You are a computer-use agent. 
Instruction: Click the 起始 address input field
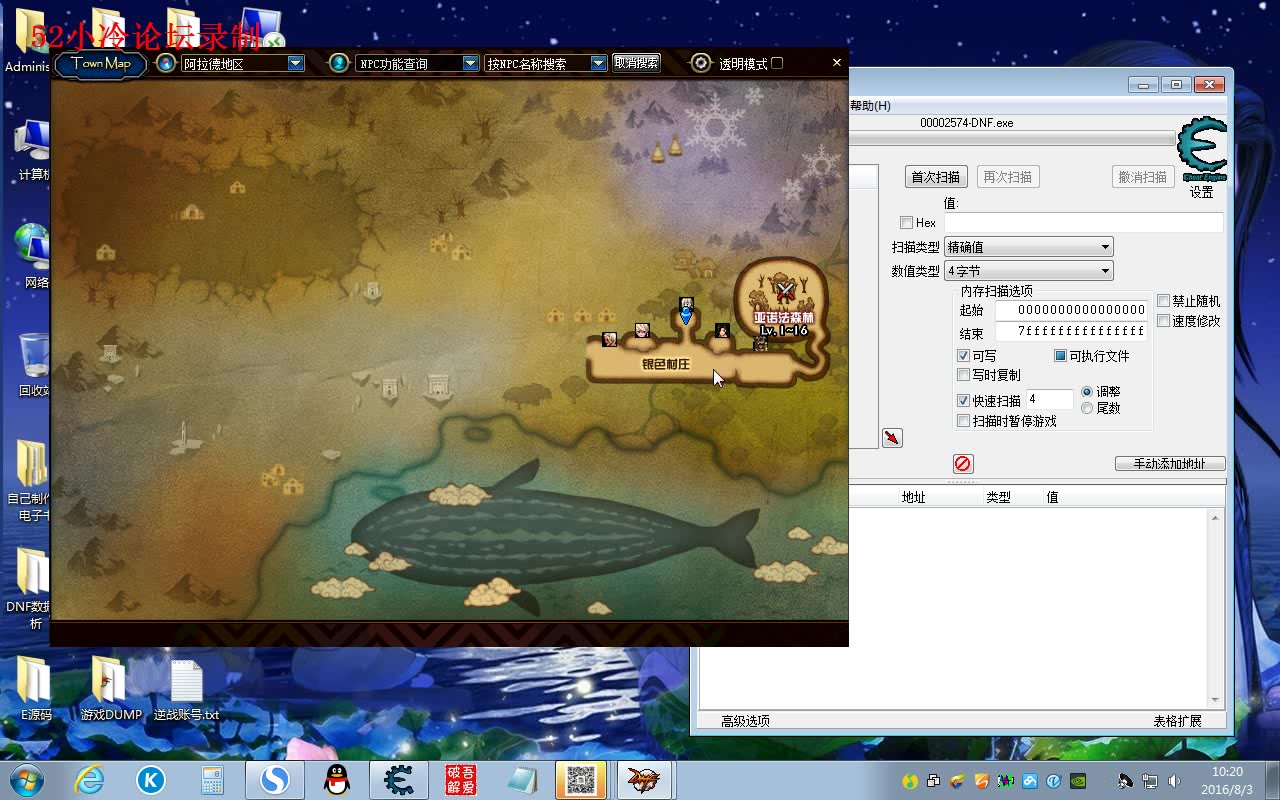click(1071, 310)
